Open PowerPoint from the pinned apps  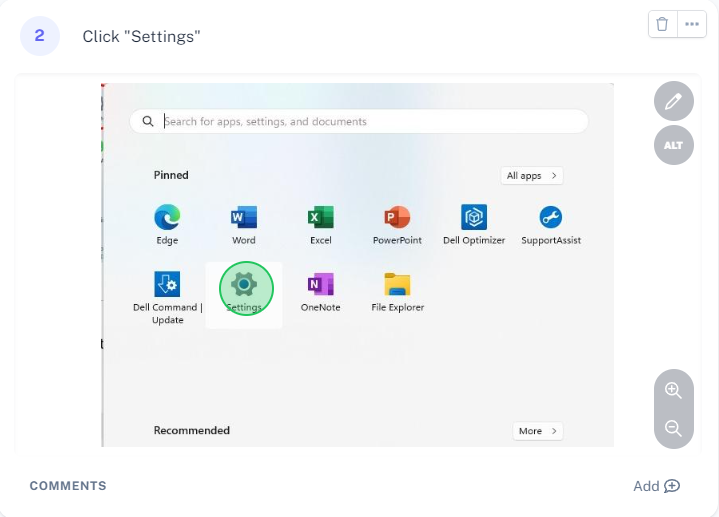click(397, 224)
